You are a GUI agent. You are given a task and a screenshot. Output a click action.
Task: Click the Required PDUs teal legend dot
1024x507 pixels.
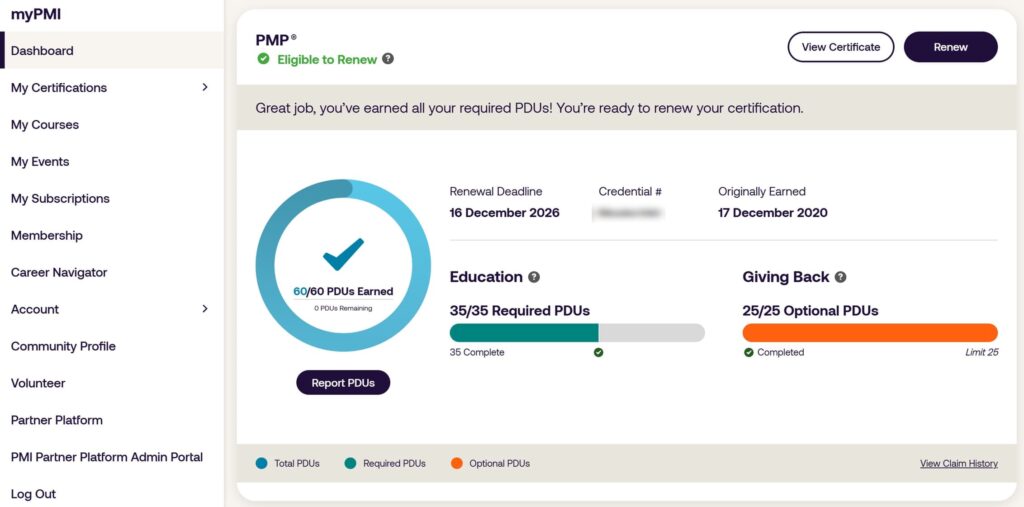tap(350, 463)
